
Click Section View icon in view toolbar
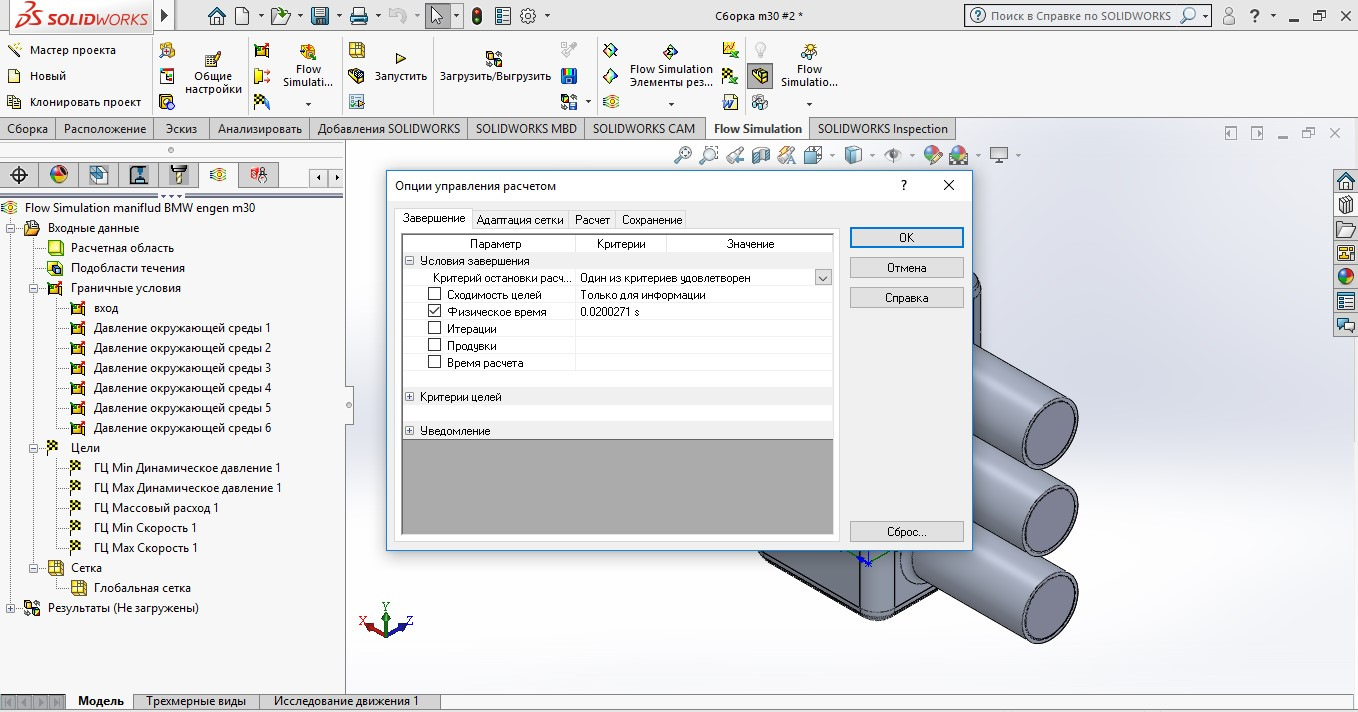click(x=761, y=155)
